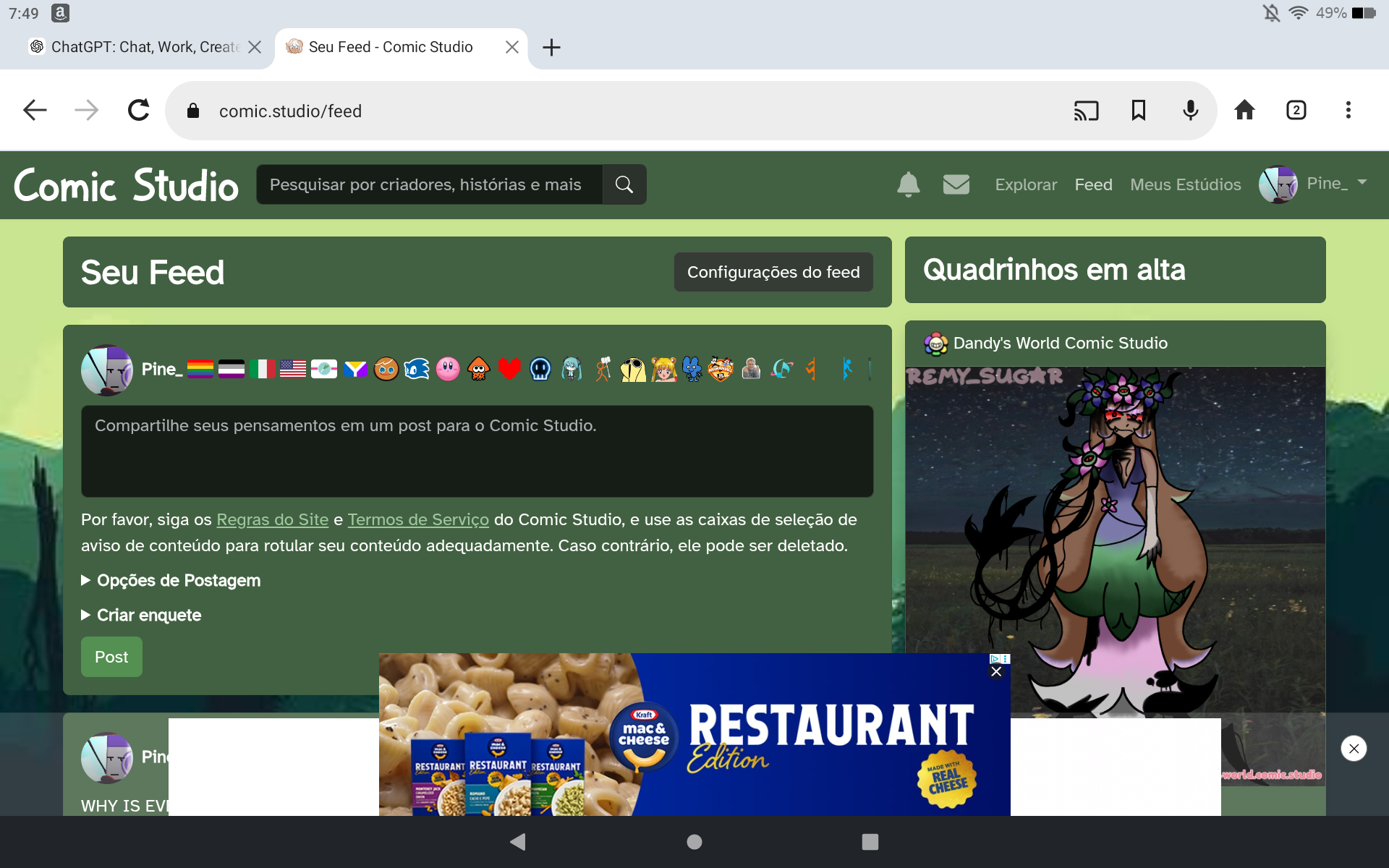Tap the Android home navigation button
Image resolution: width=1389 pixels, height=868 pixels.
pos(694,841)
